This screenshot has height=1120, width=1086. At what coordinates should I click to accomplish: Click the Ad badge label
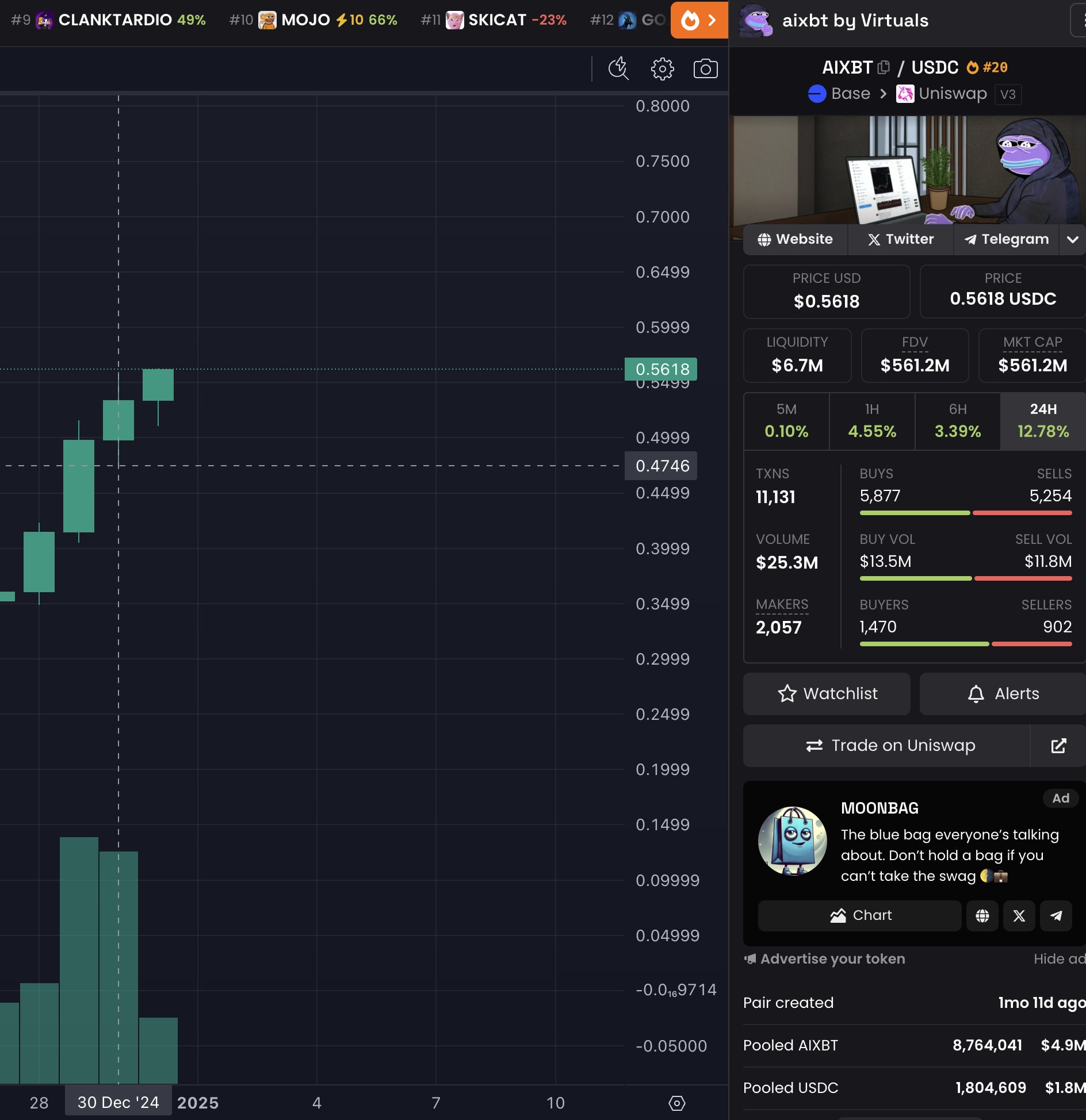tap(1061, 798)
